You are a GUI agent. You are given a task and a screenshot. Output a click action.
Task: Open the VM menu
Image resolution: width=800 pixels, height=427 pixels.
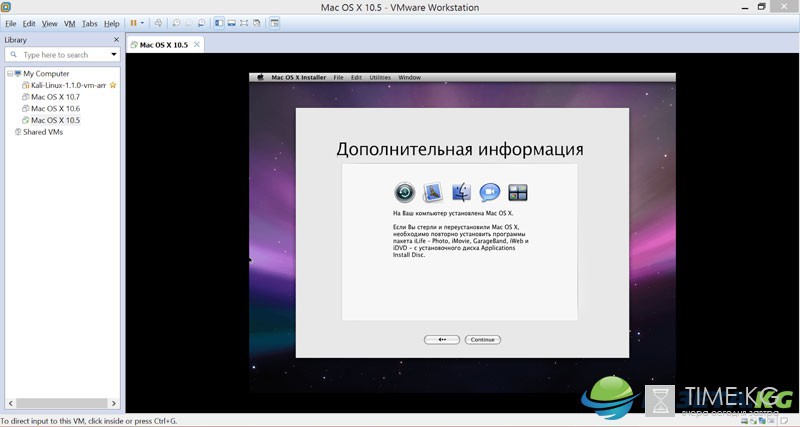pos(70,23)
